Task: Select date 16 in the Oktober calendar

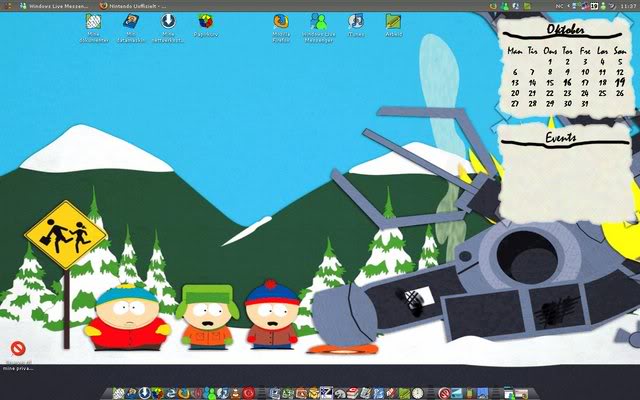Action: tap(567, 82)
